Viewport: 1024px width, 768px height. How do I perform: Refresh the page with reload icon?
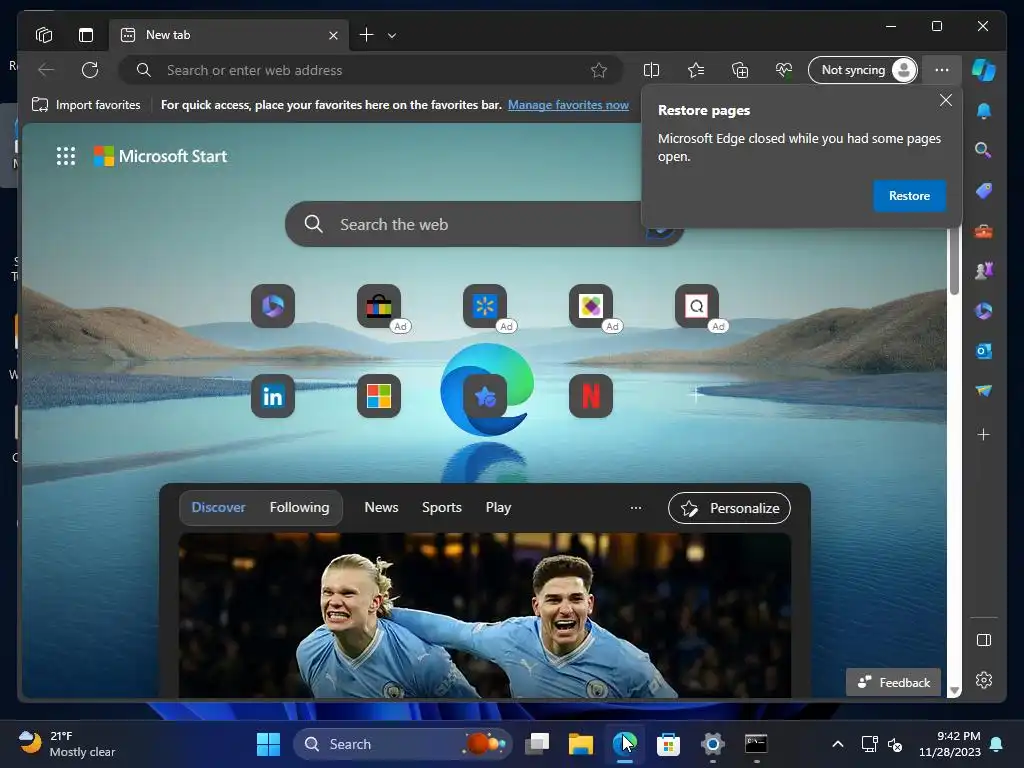tap(90, 70)
